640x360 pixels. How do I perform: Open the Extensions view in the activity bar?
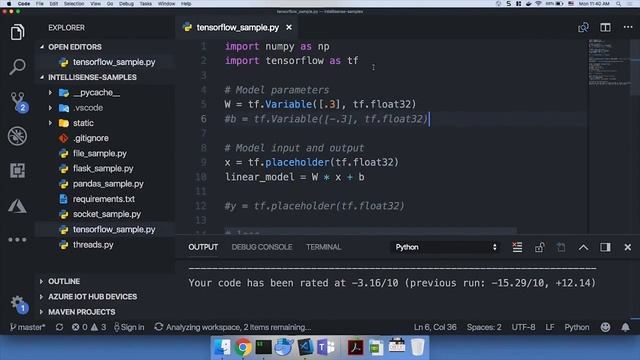[x=17, y=170]
